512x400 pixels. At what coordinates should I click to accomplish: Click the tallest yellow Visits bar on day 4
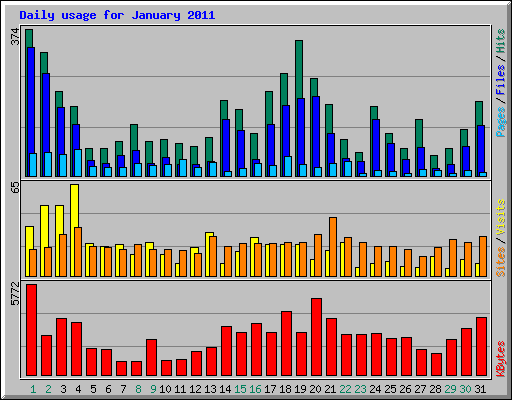point(75,206)
